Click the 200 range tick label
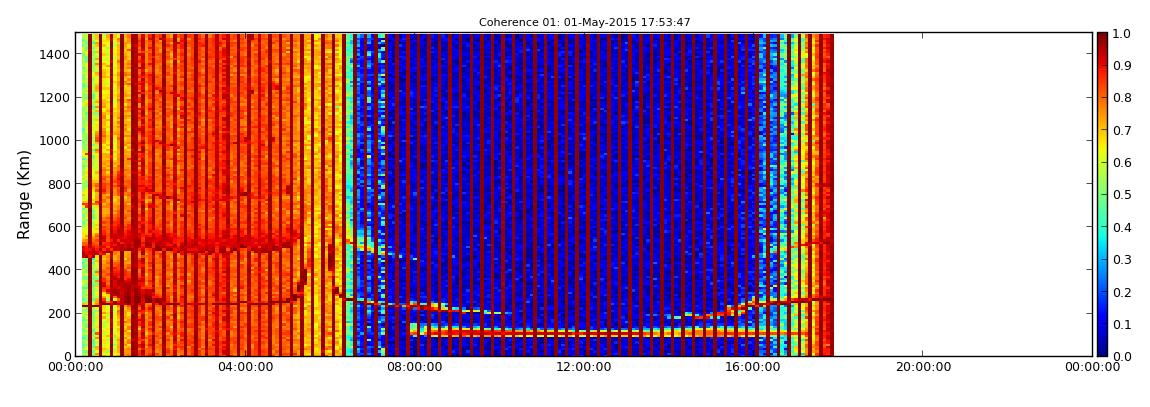Image resolution: width=1150 pixels, height=407 pixels. (x=57, y=314)
